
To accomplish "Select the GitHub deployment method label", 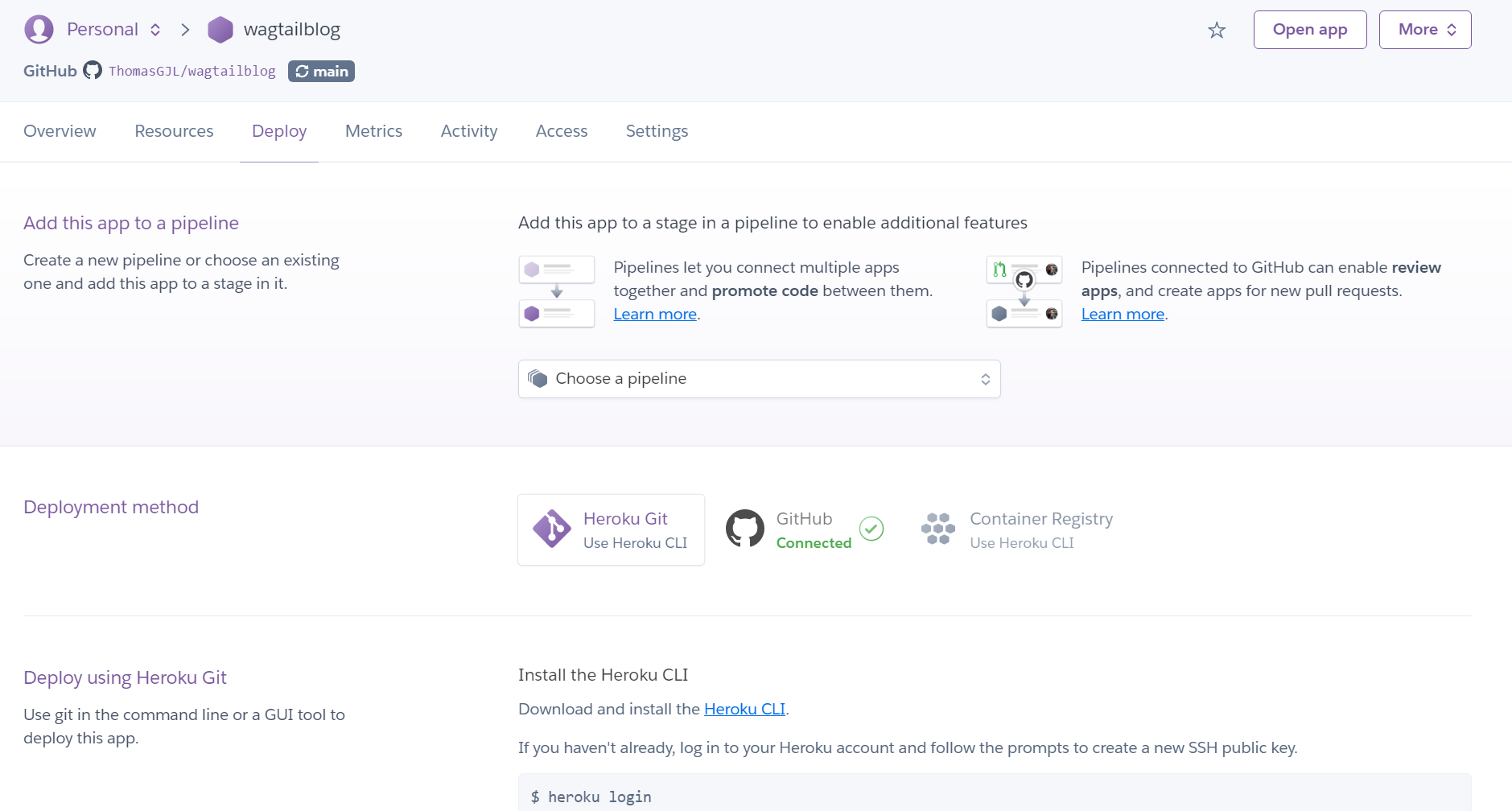I will pyautogui.click(x=804, y=519).
